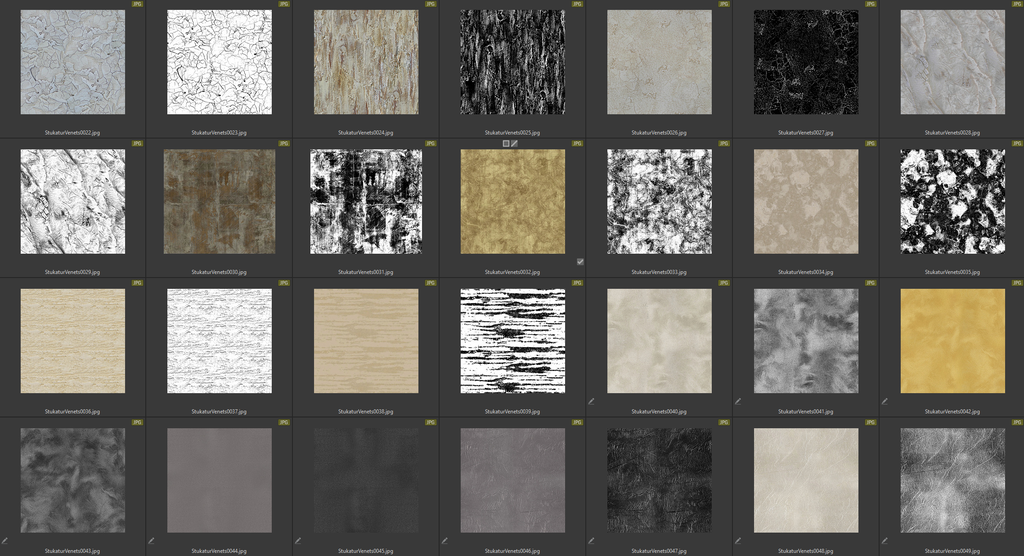
Task: Click pencil icon beside StukaturVenets0040 thumbnail
Action: tap(591, 401)
